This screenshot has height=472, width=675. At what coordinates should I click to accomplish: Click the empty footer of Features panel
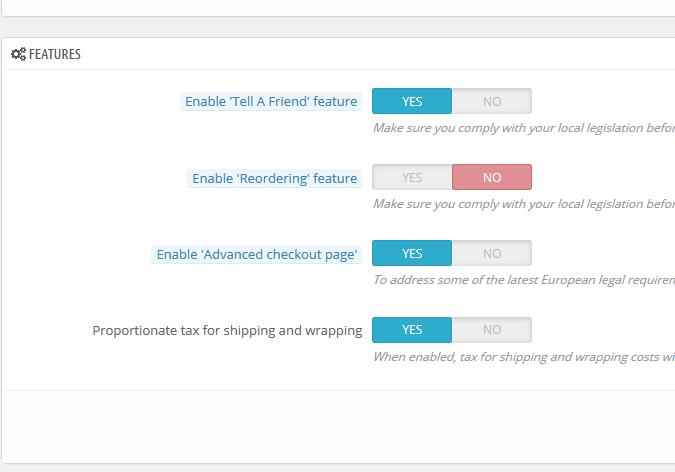tap(338, 425)
